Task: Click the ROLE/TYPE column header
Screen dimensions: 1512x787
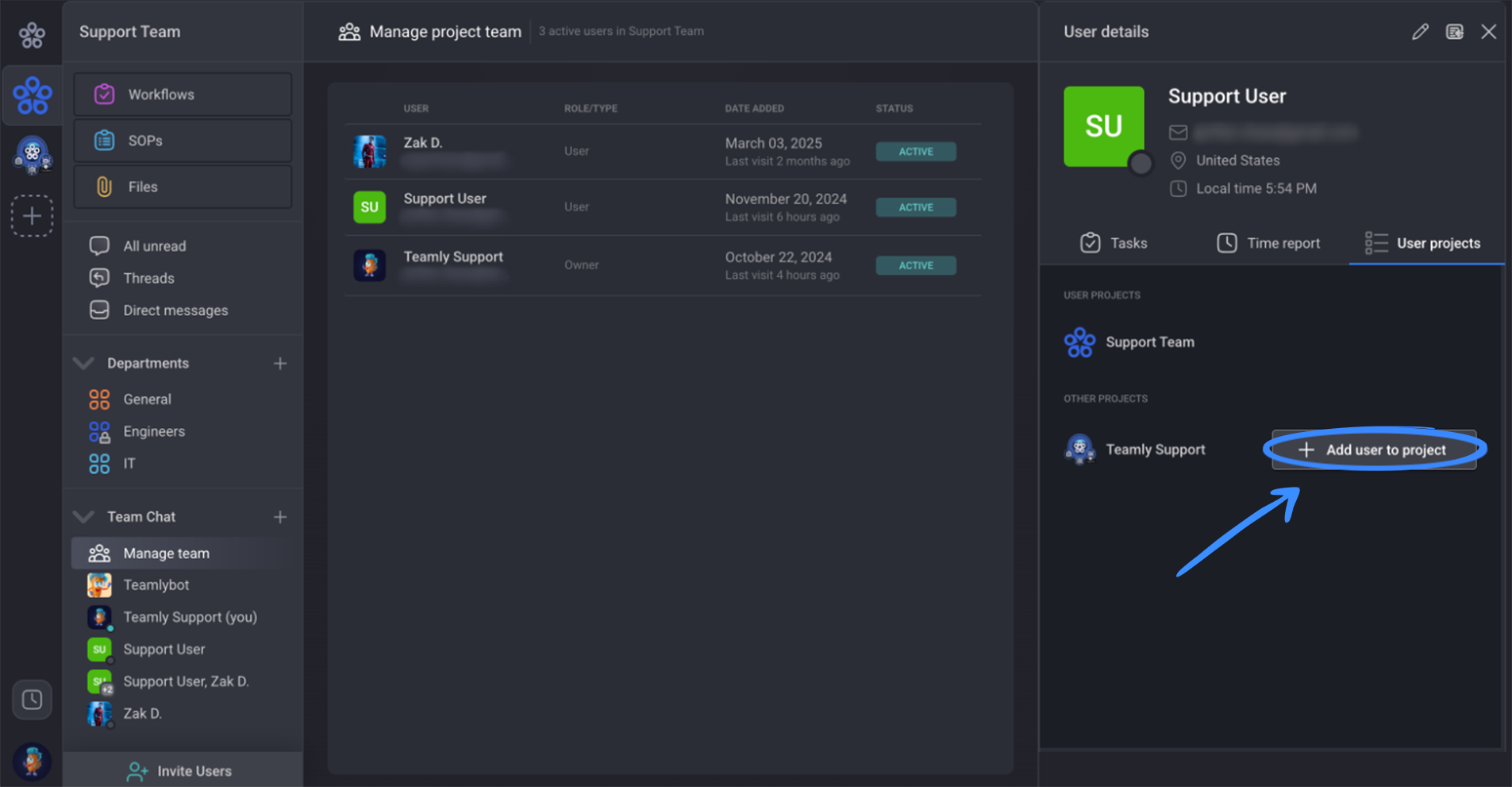Action: click(591, 108)
